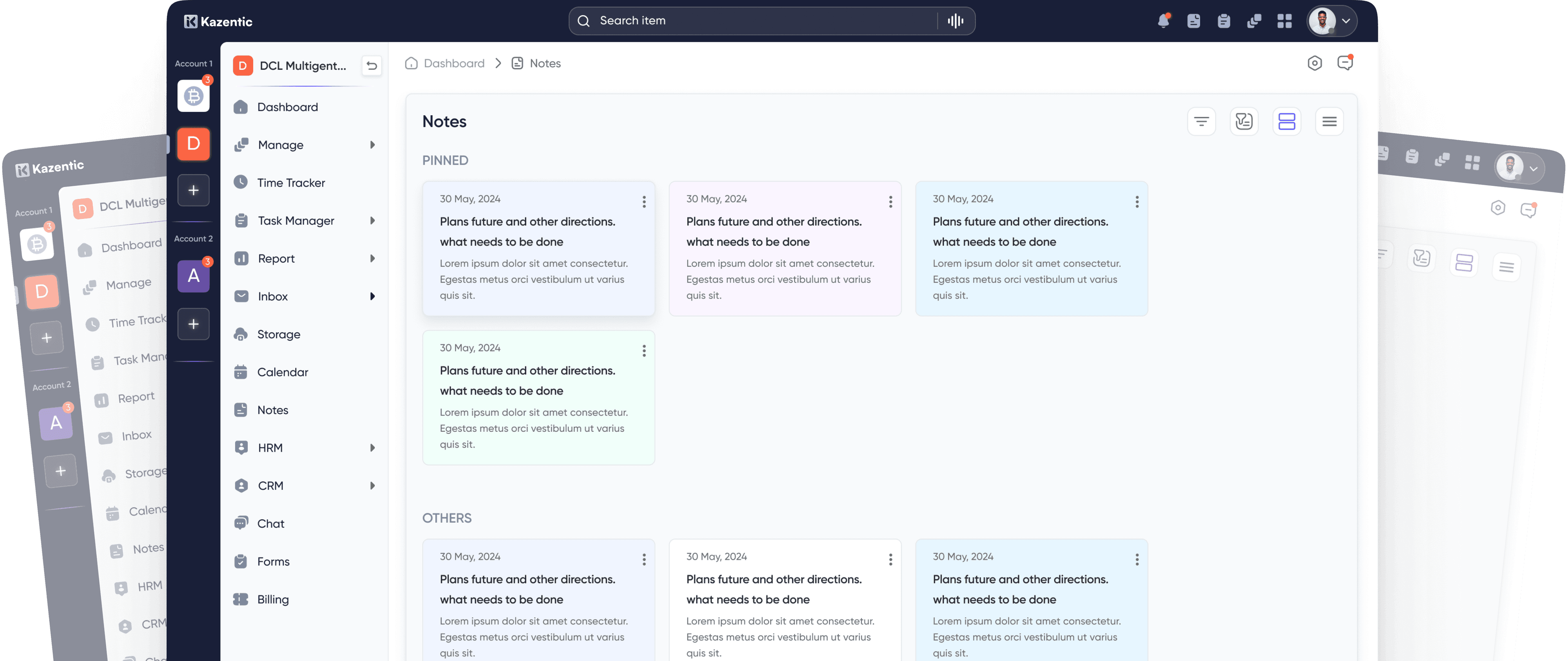
Task: Open the blue pinned note card
Action: tap(1032, 248)
